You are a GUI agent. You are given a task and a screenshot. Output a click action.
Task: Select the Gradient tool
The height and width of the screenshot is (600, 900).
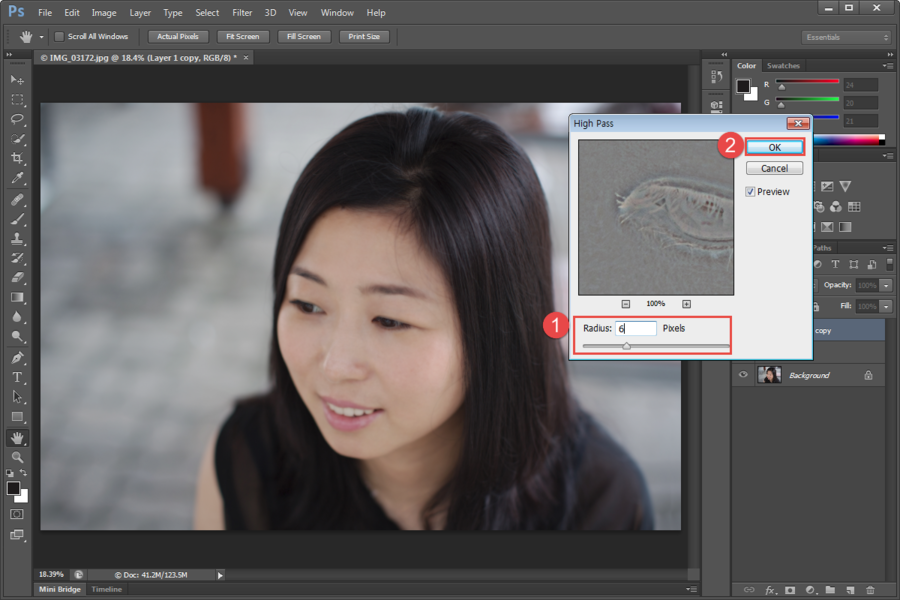17,297
